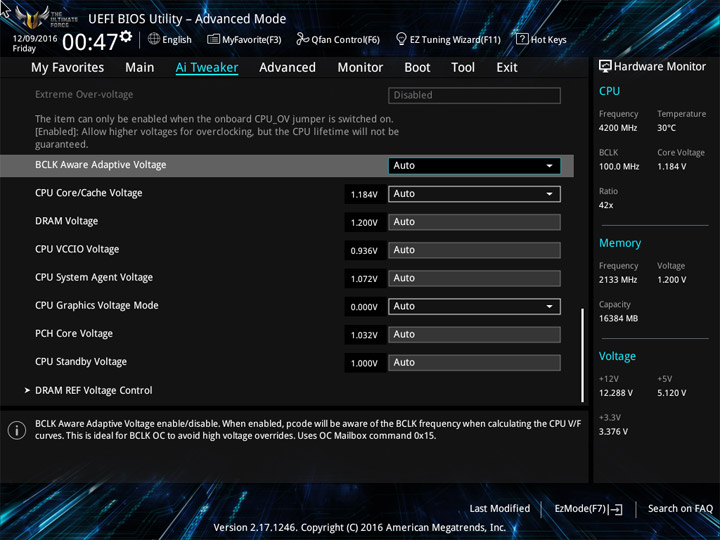Click the 00:47 clock display
The width and height of the screenshot is (720, 540).
pyautogui.click(x=90, y=42)
